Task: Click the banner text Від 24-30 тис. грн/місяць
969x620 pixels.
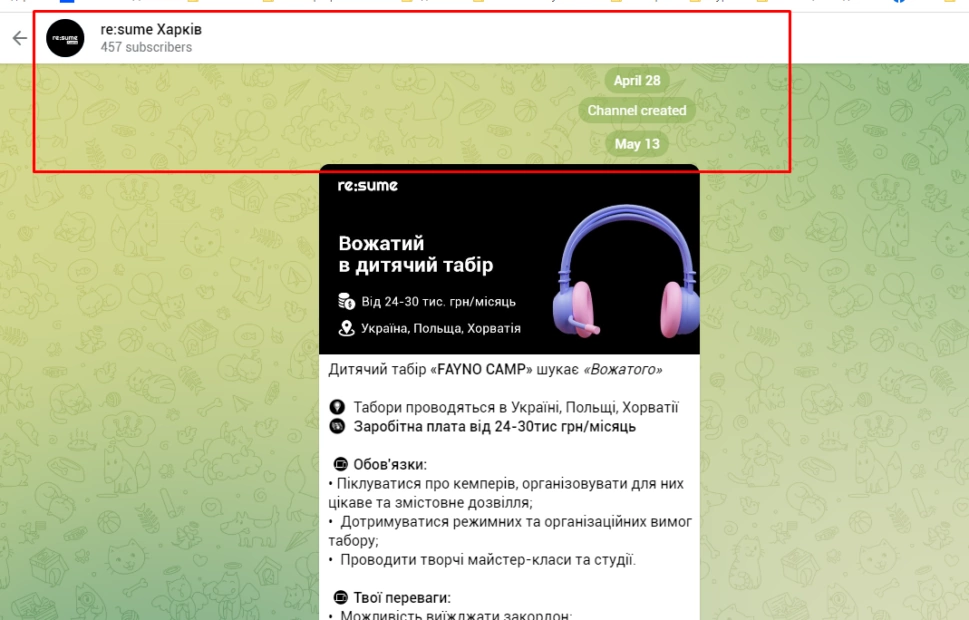Action: click(x=438, y=302)
